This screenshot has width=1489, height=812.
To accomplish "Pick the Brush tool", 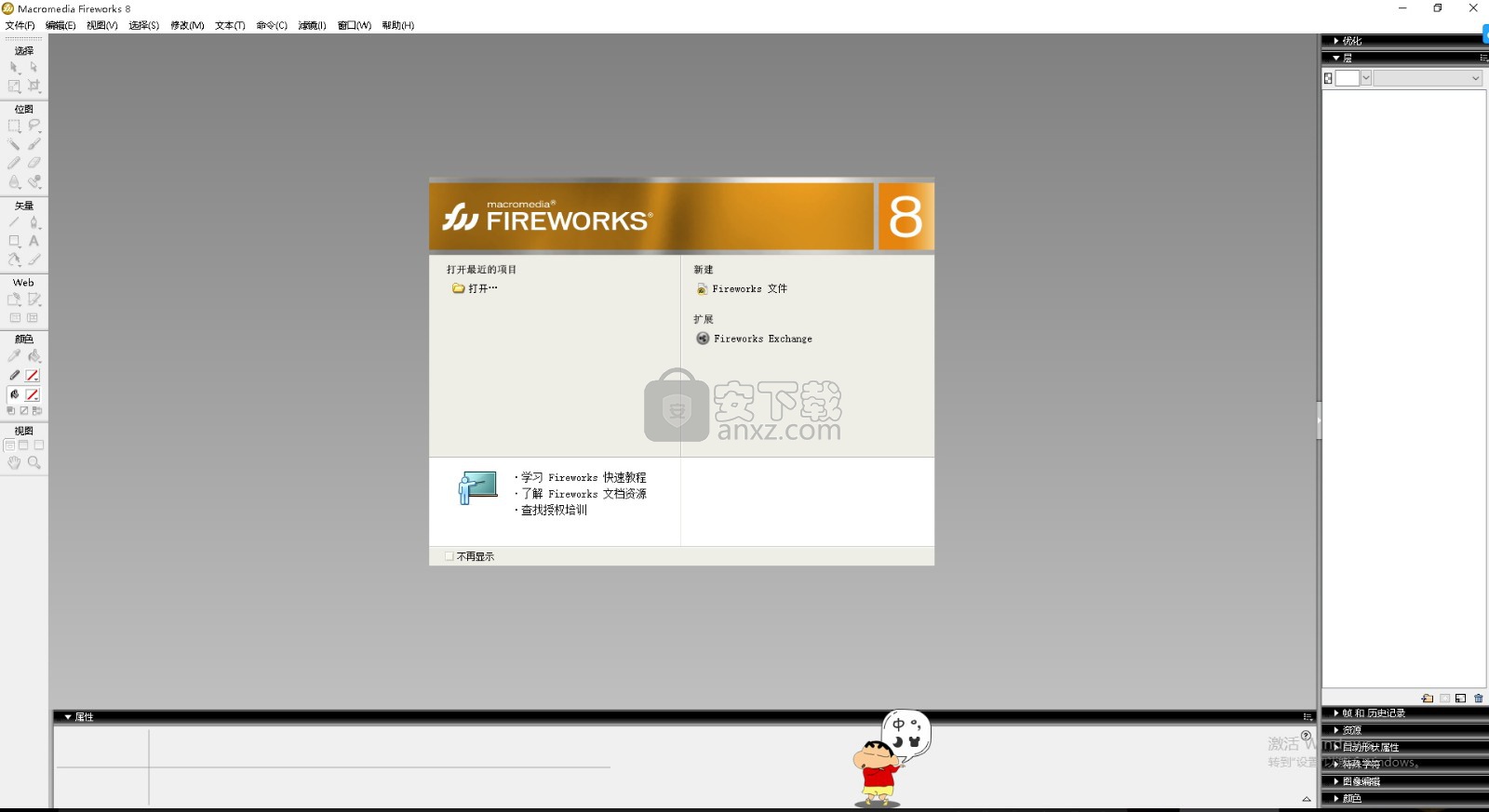I will (34, 144).
